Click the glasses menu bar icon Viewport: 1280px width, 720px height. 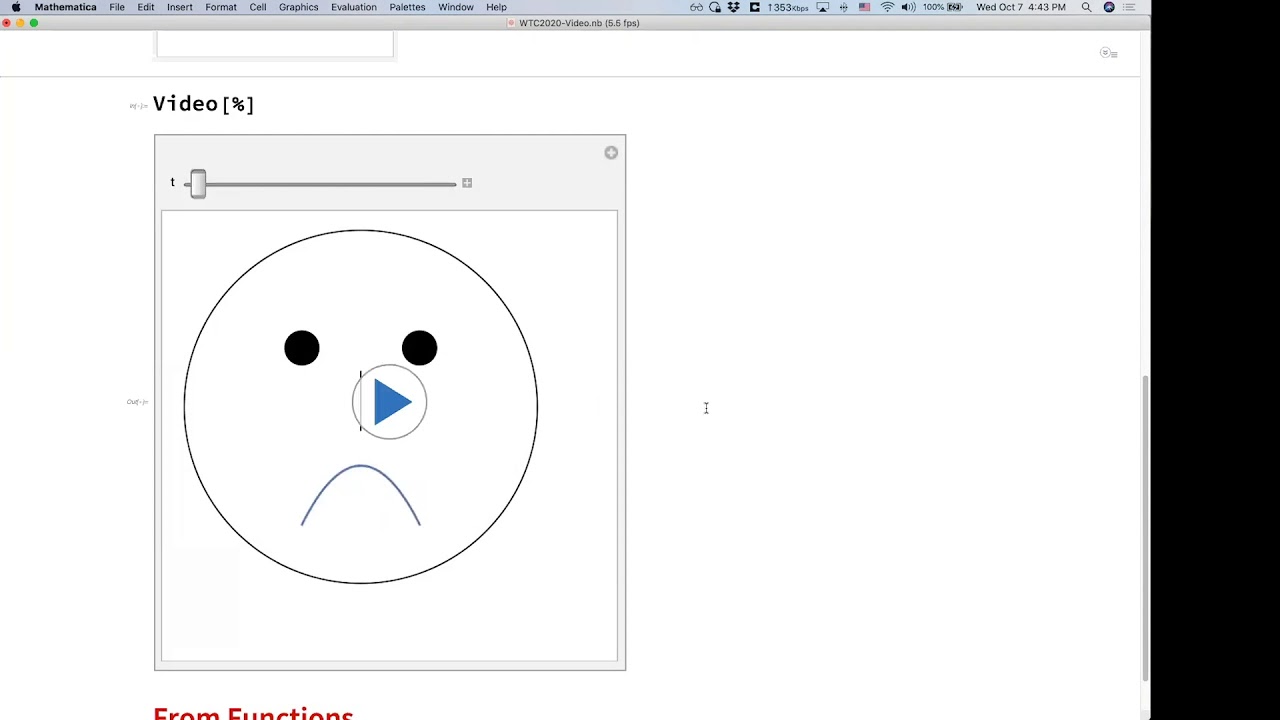point(696,7)
